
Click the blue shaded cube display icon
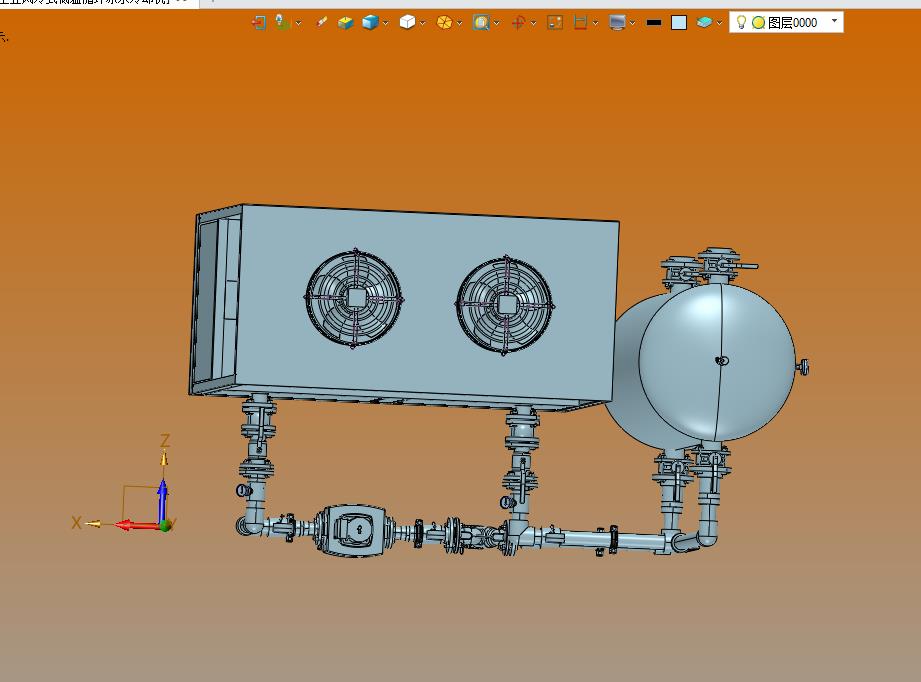[370, 22]
